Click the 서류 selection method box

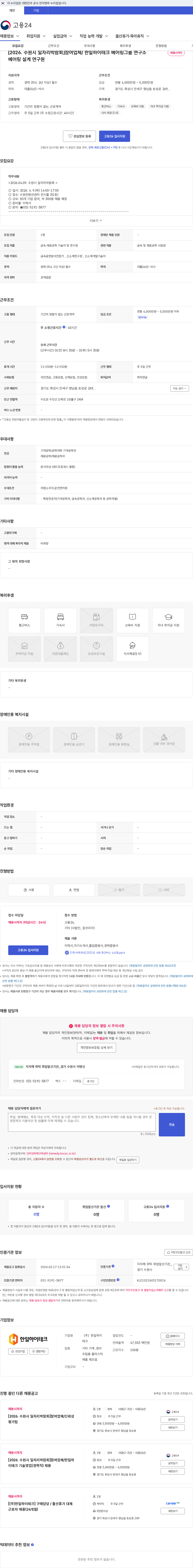(x=29, y=890)
